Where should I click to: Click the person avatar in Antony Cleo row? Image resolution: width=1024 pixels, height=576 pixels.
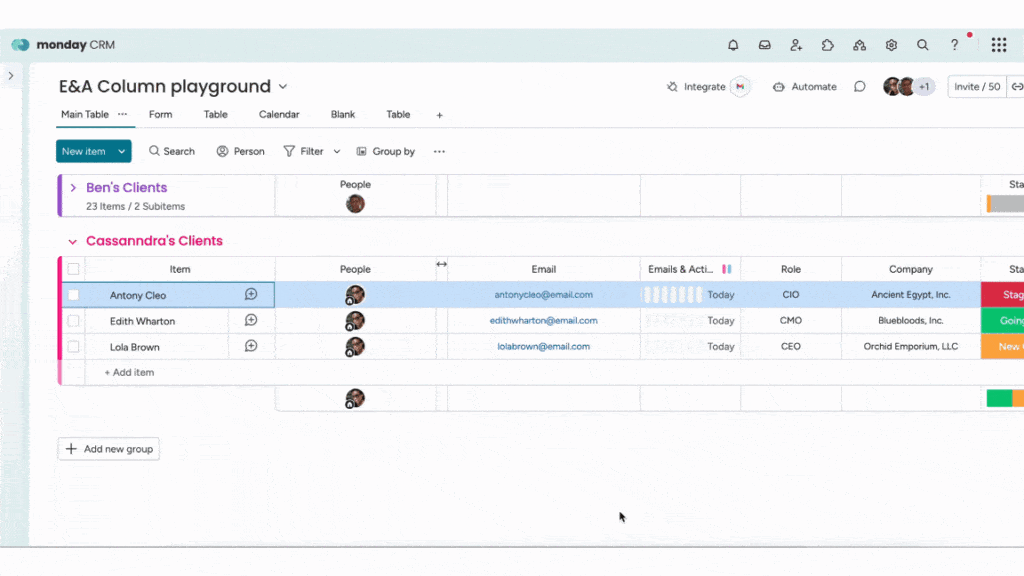pyautogui.click(x=355, y=295)
